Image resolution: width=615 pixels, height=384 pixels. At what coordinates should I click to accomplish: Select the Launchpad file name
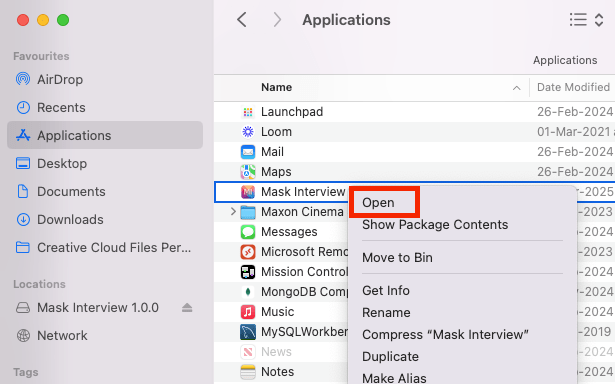click(292, 112)
